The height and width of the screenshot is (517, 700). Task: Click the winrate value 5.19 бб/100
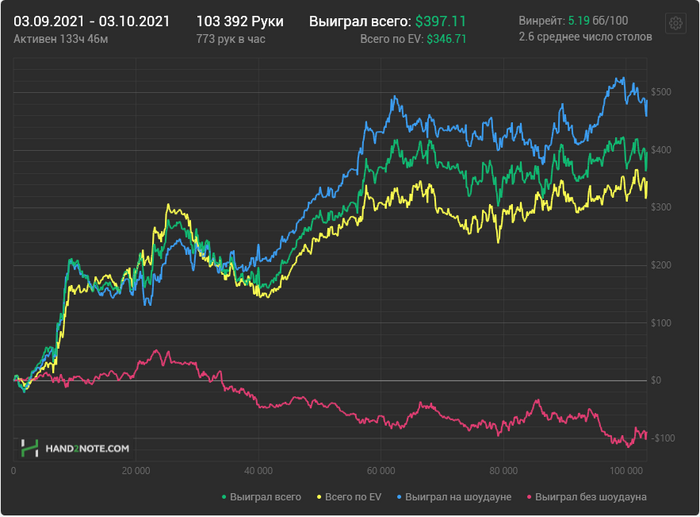click(598, 21)
